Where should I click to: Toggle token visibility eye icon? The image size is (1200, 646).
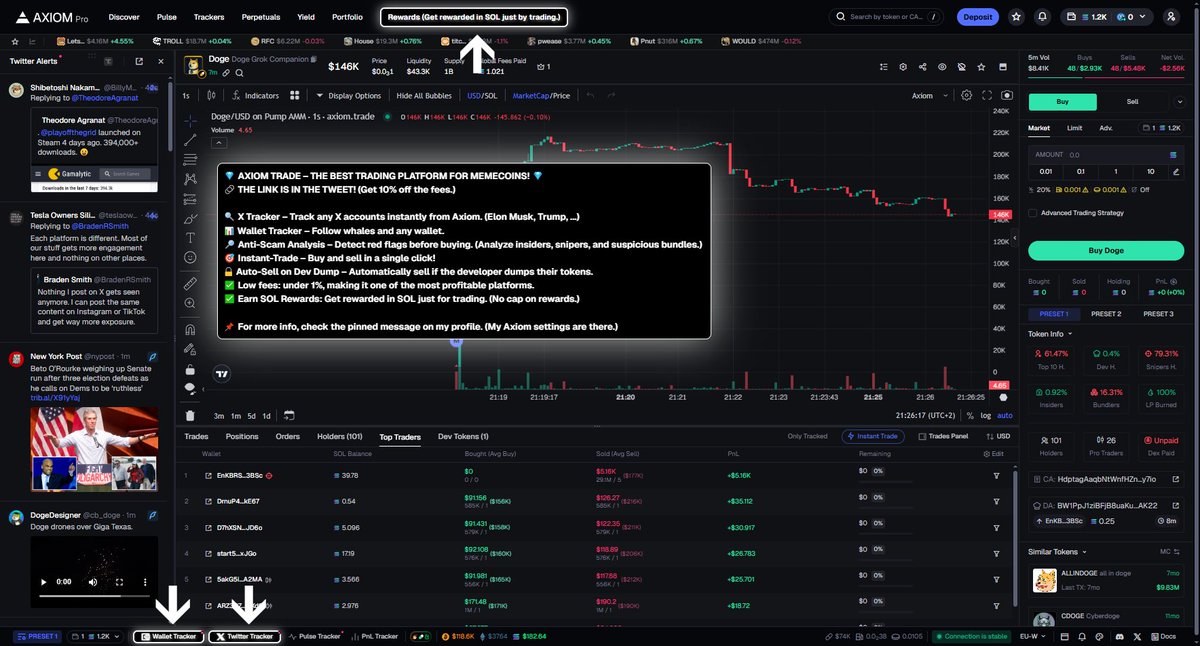coord(942,66)
